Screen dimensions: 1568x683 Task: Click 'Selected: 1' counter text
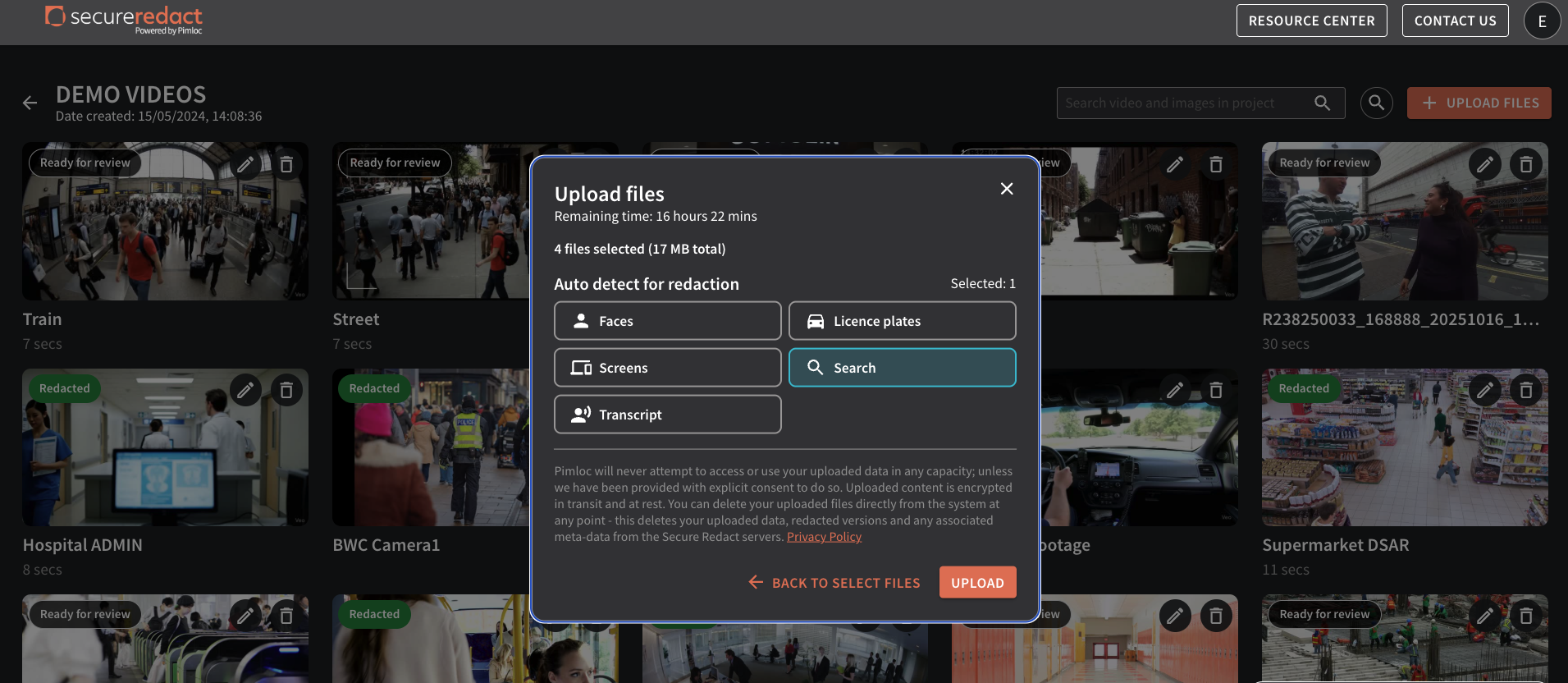point(983,283)
